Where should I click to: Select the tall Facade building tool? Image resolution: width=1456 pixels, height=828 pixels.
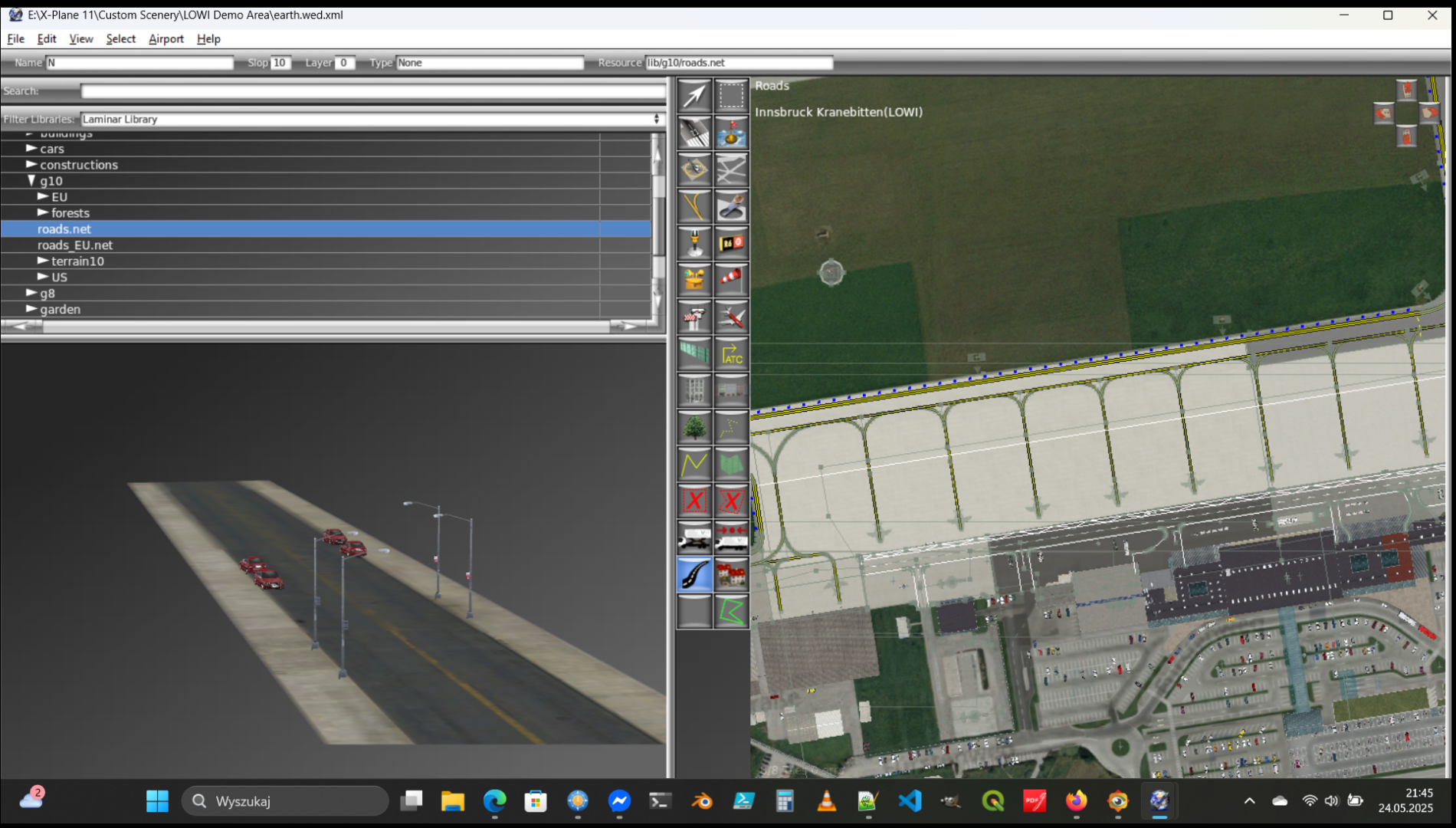pyautogui.click(x=694, y=390)
